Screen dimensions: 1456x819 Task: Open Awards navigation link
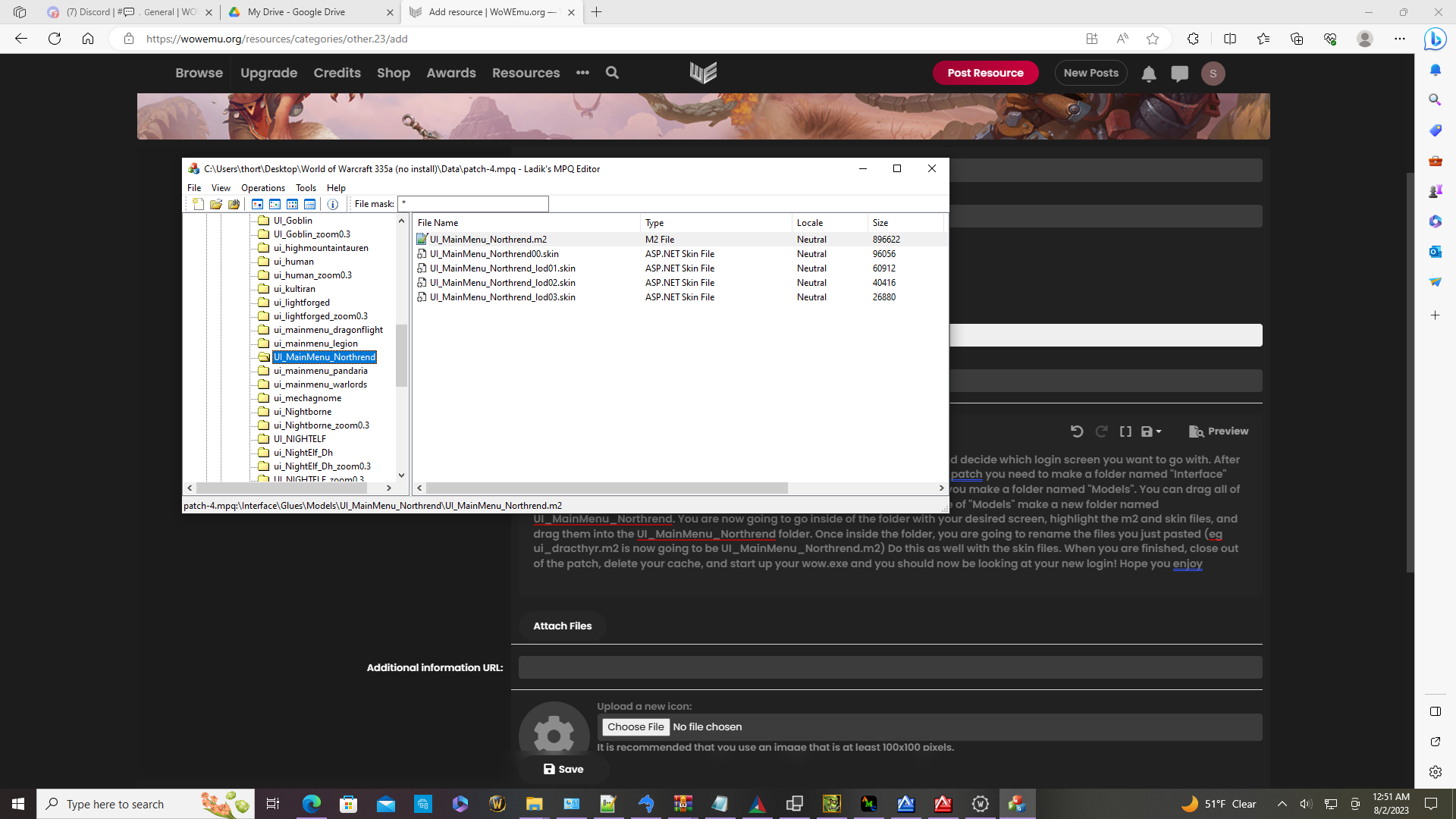click(451, 73)
